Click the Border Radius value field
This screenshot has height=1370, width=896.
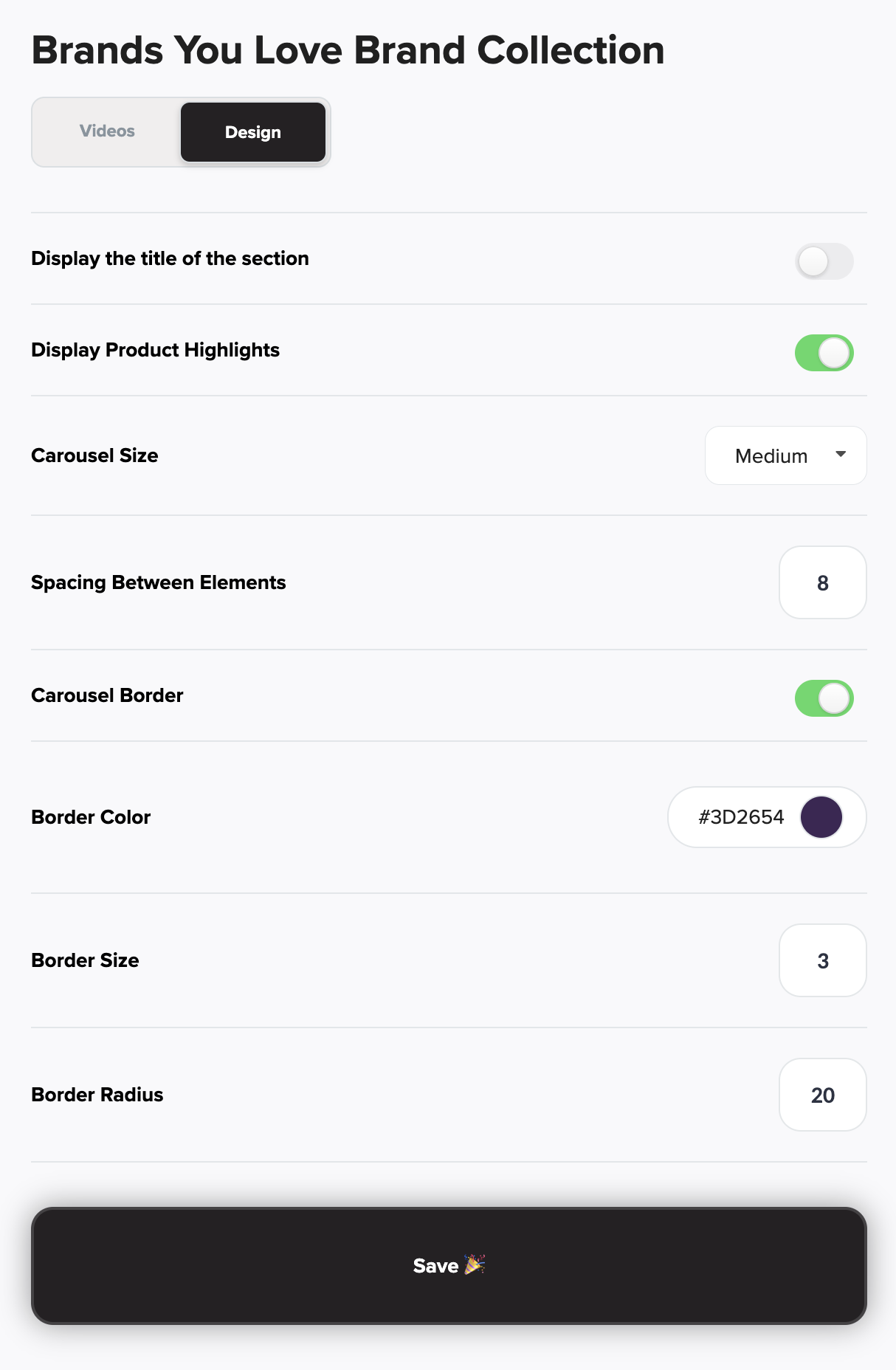pos(822,1095)
